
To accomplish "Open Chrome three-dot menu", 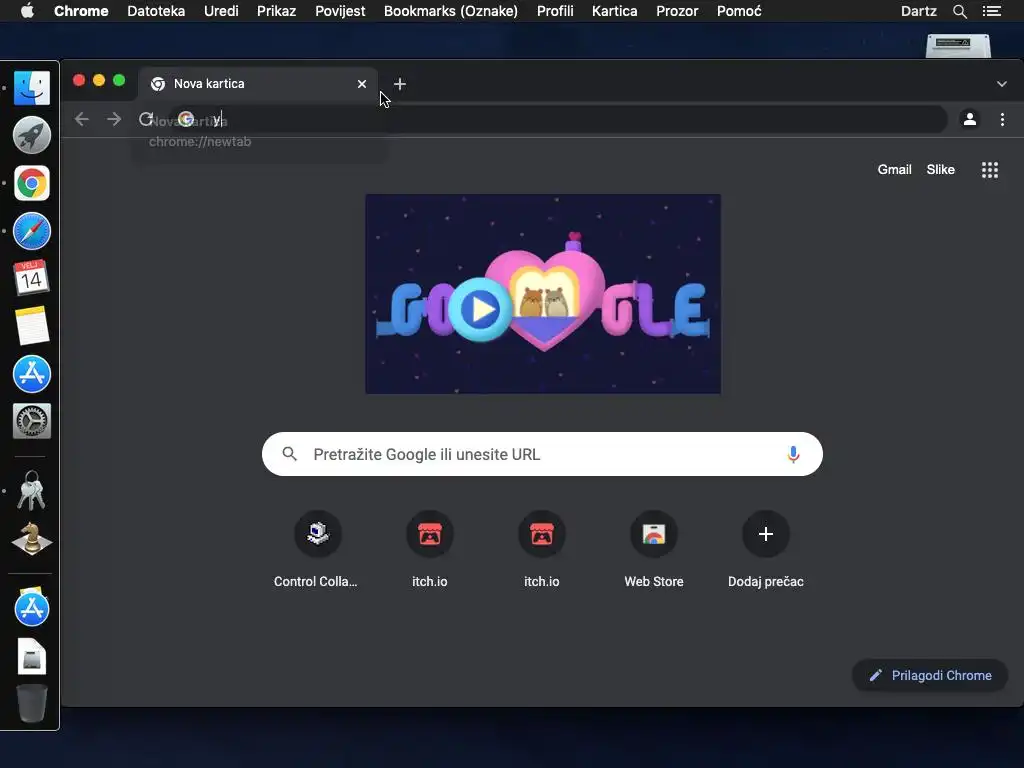I will point(1002,120).
